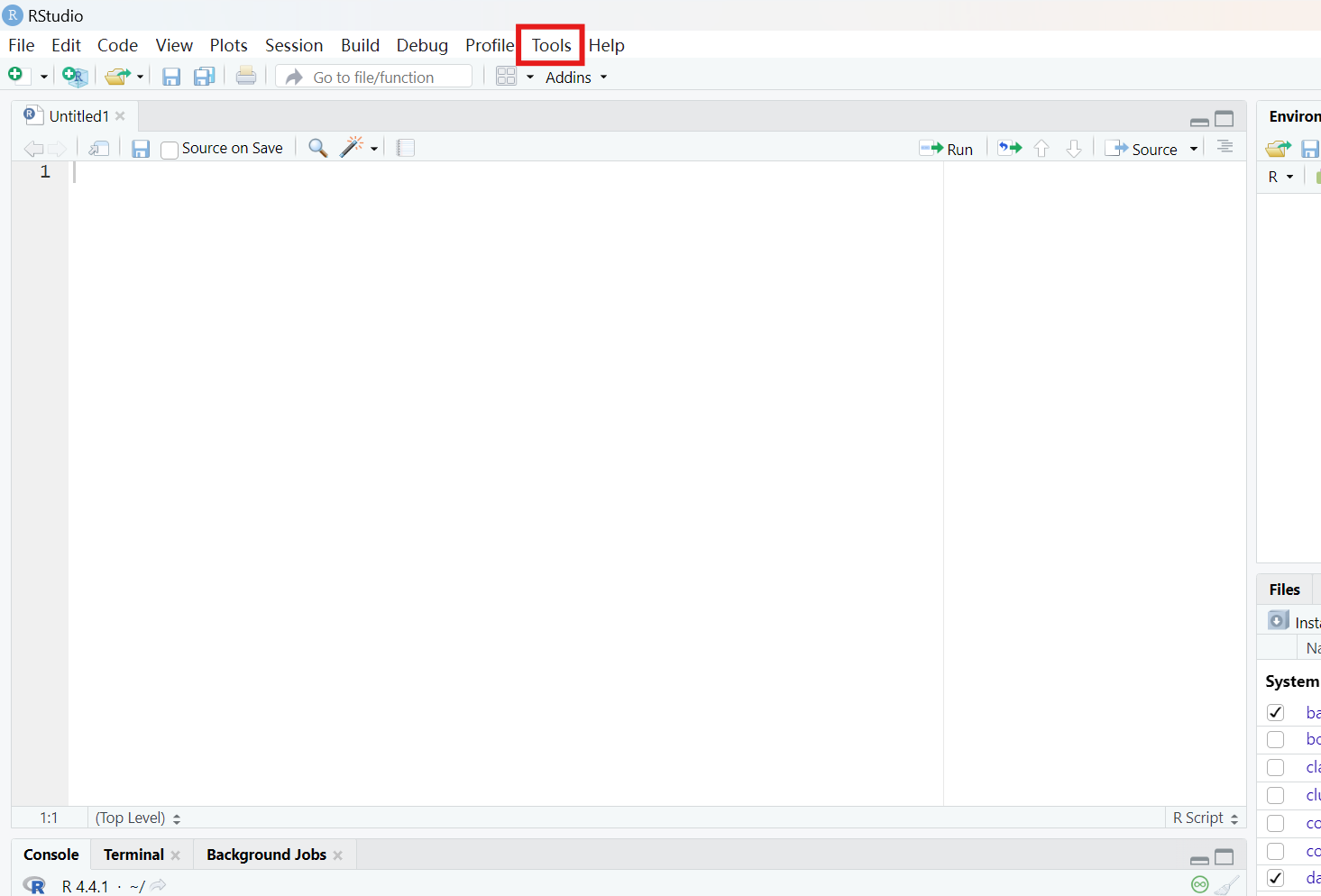Open the File menu
The width and height of the screenshot is (1321, 896).
tap(22, 45)
